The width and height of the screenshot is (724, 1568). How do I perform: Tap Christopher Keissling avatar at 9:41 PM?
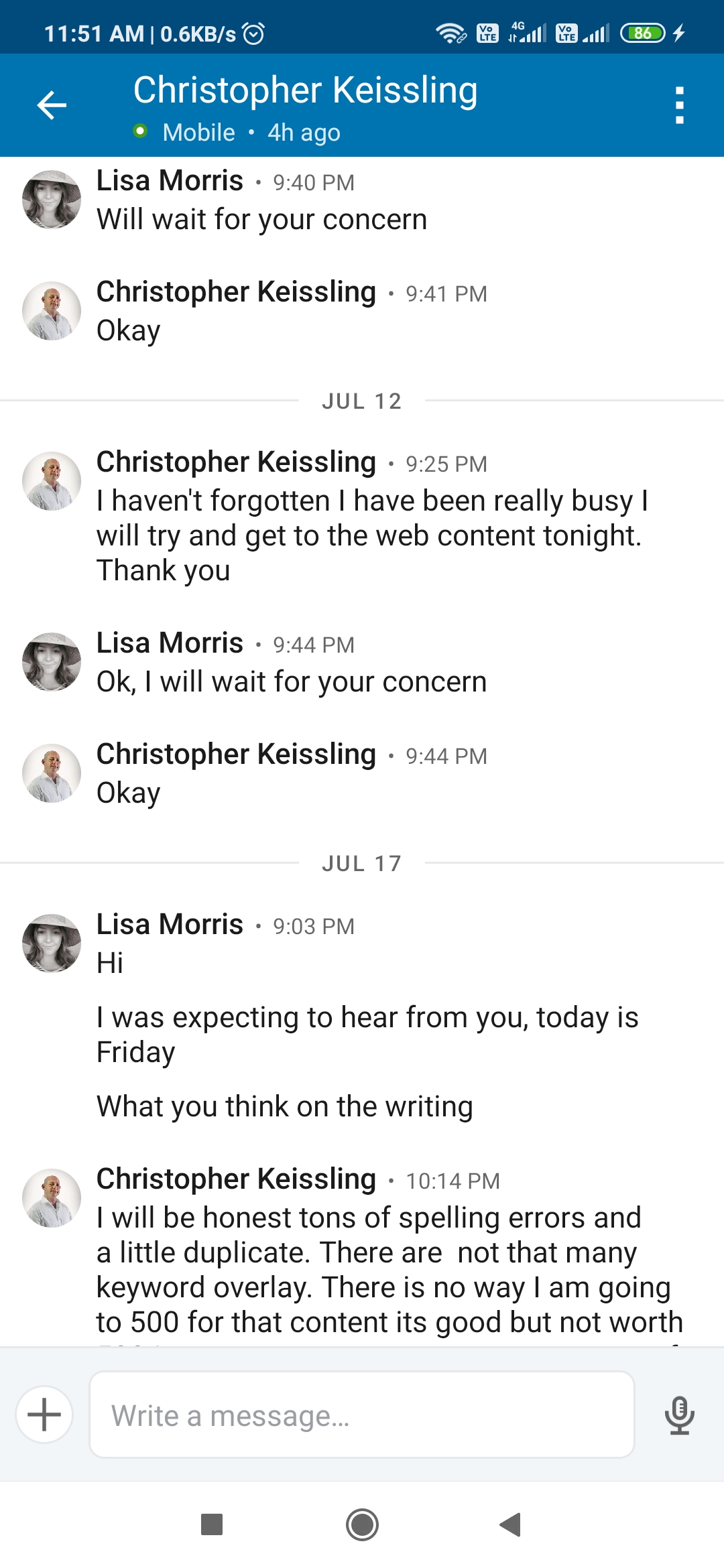click(x=52, y=311)
